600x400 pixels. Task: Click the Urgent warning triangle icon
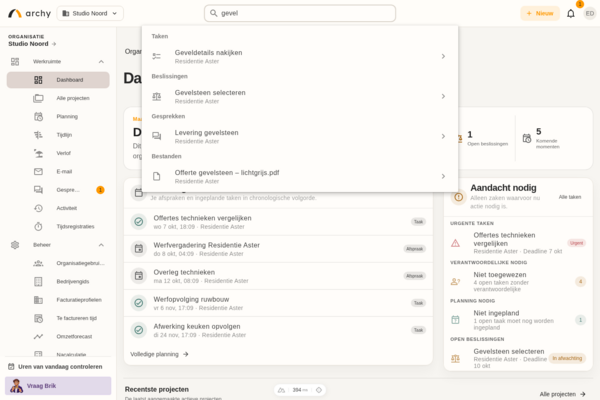click(455, 243)
